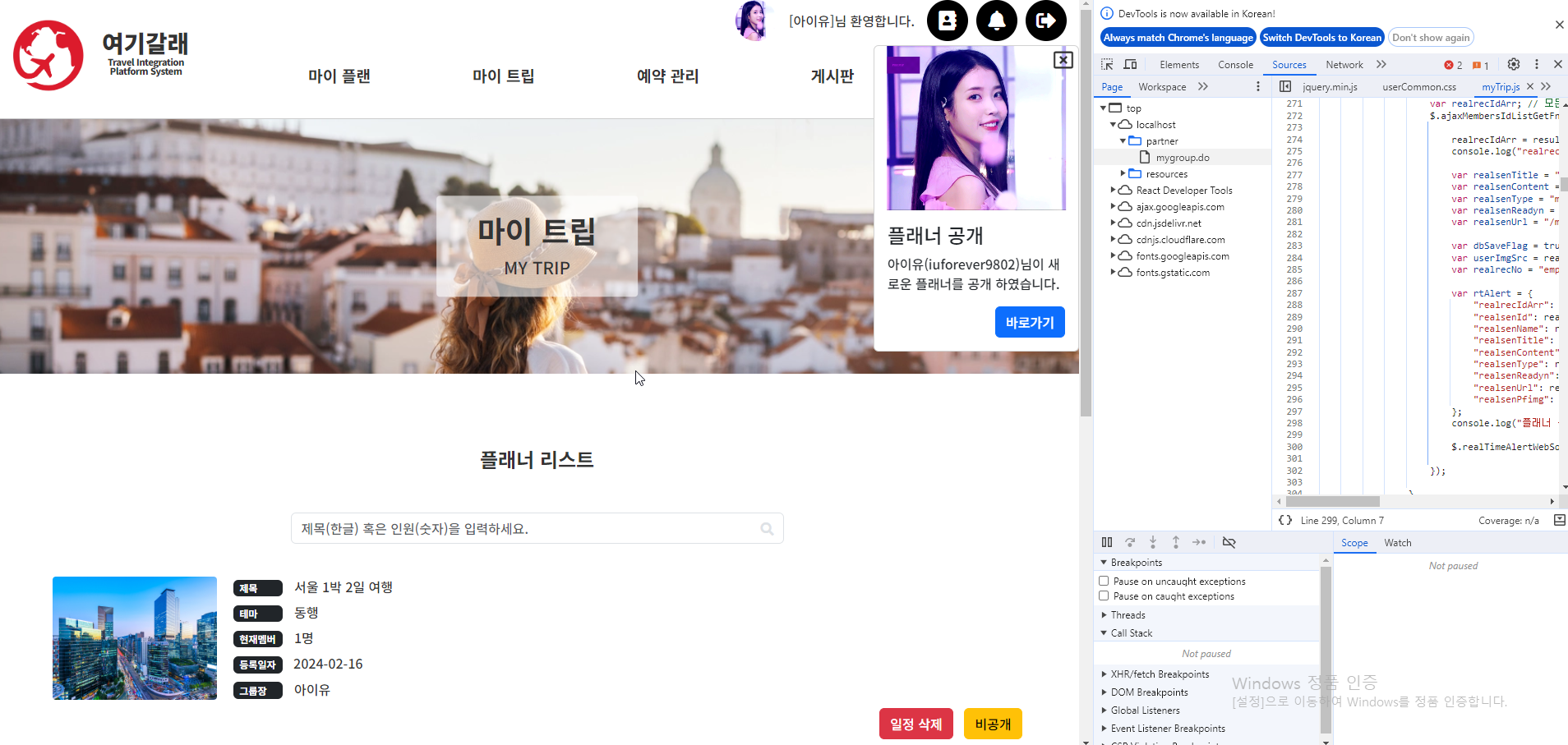Expand the resources folder
Viewport: 1568px width, 745px height.
tap(1123, 174)
